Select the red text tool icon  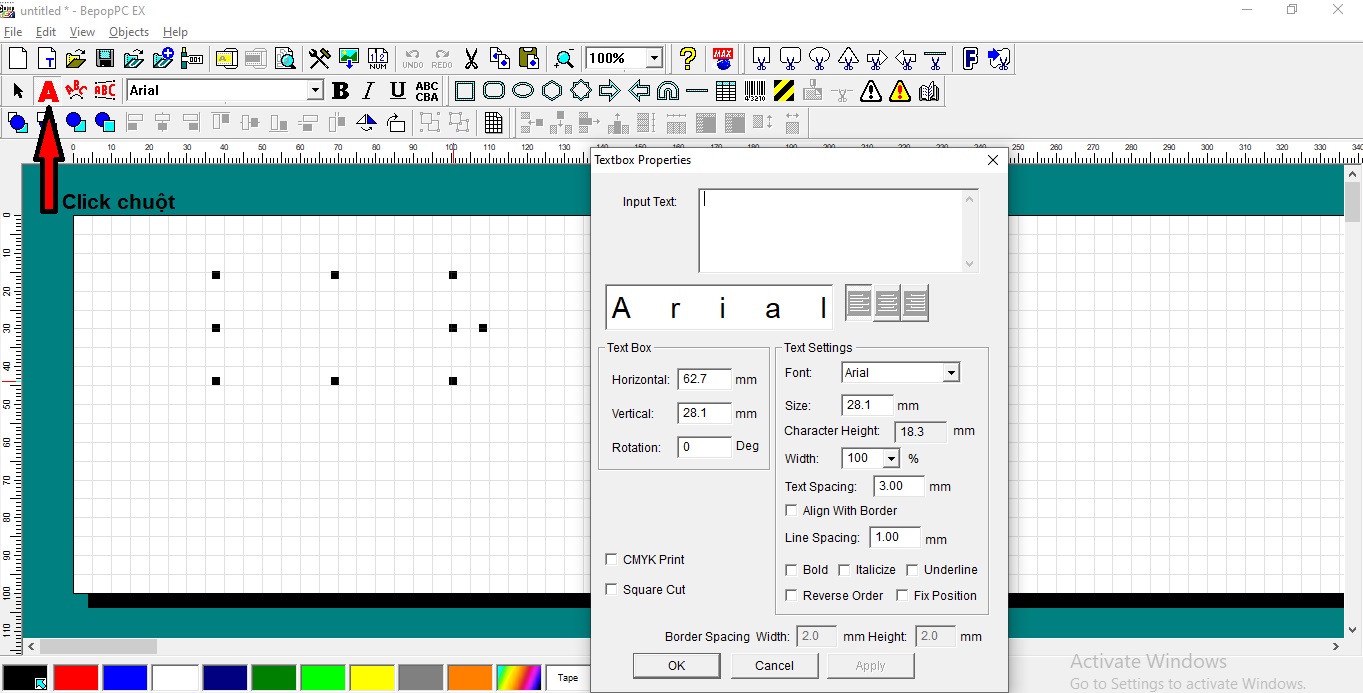47,91
